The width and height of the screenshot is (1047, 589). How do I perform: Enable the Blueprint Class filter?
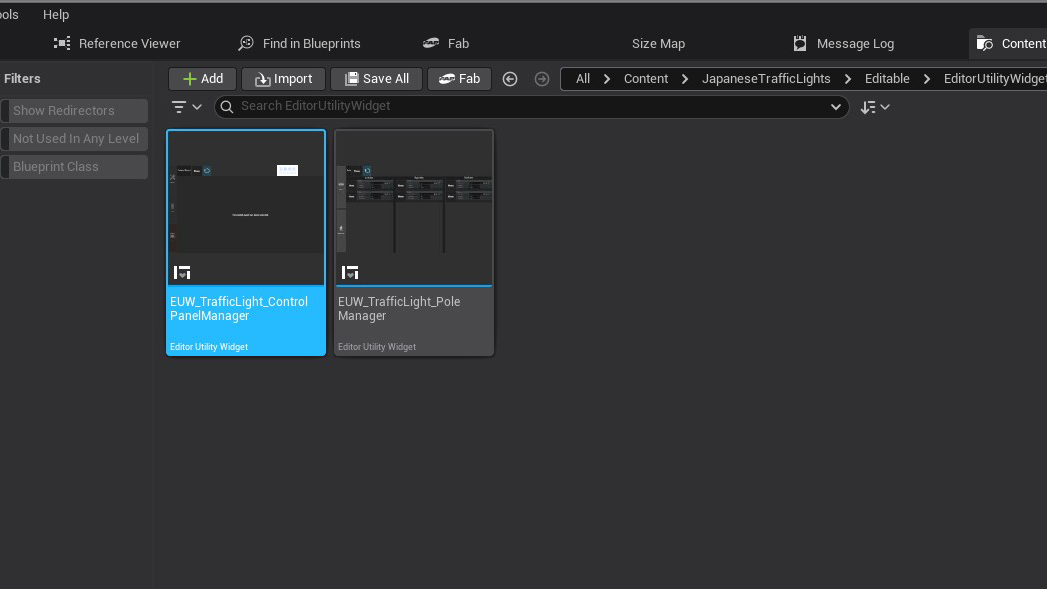pos(75,167)
